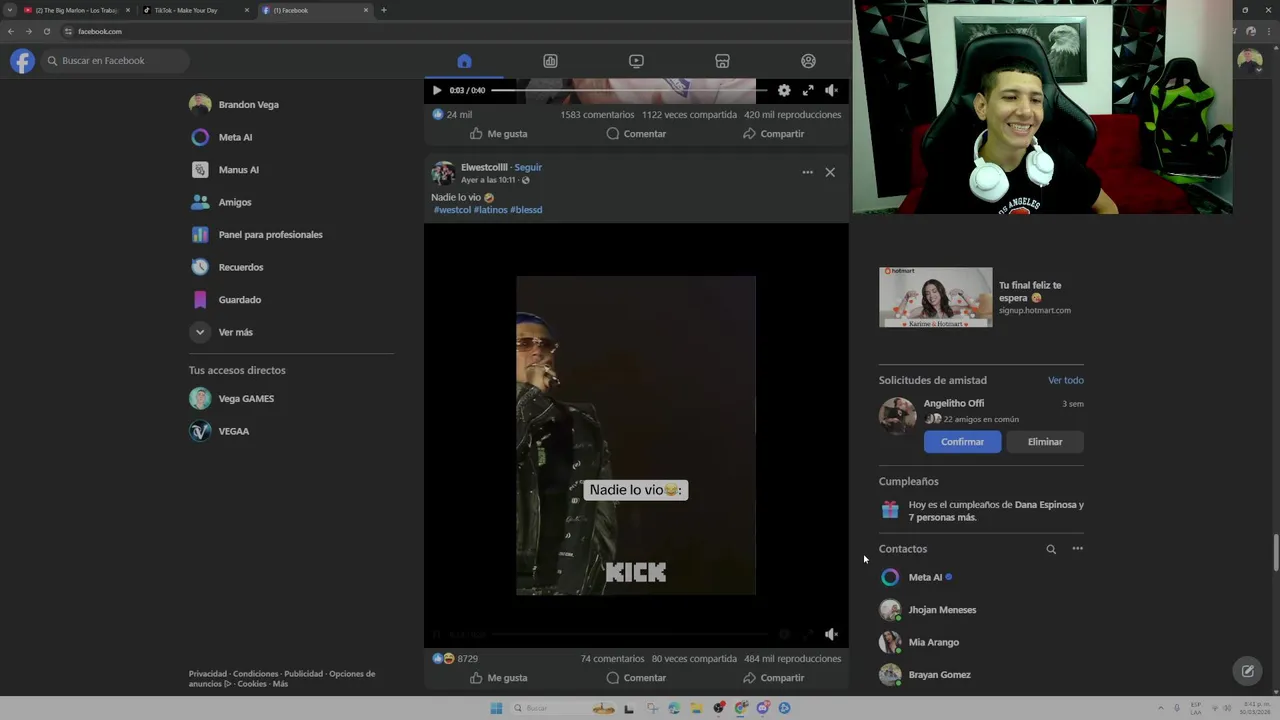This screenshot has height=720, width=1280.
Task: Open options menu on Elwestcollll post
Action: point(807,172)
